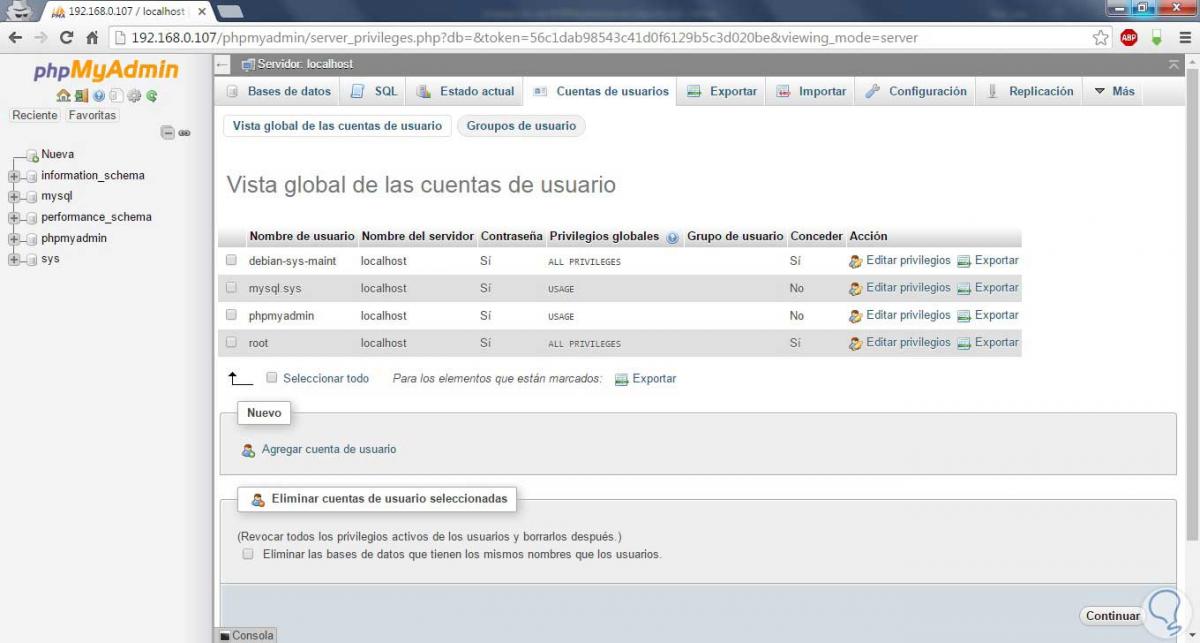Open navigation panel settings gear icon

tap(134, 96)
